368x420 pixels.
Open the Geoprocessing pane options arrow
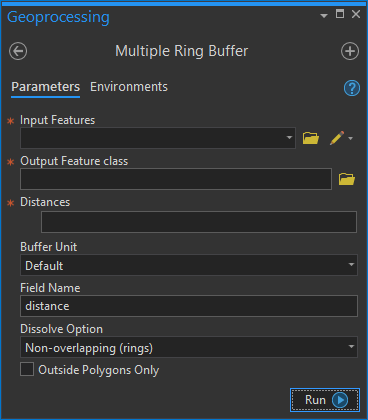(324, 15)
